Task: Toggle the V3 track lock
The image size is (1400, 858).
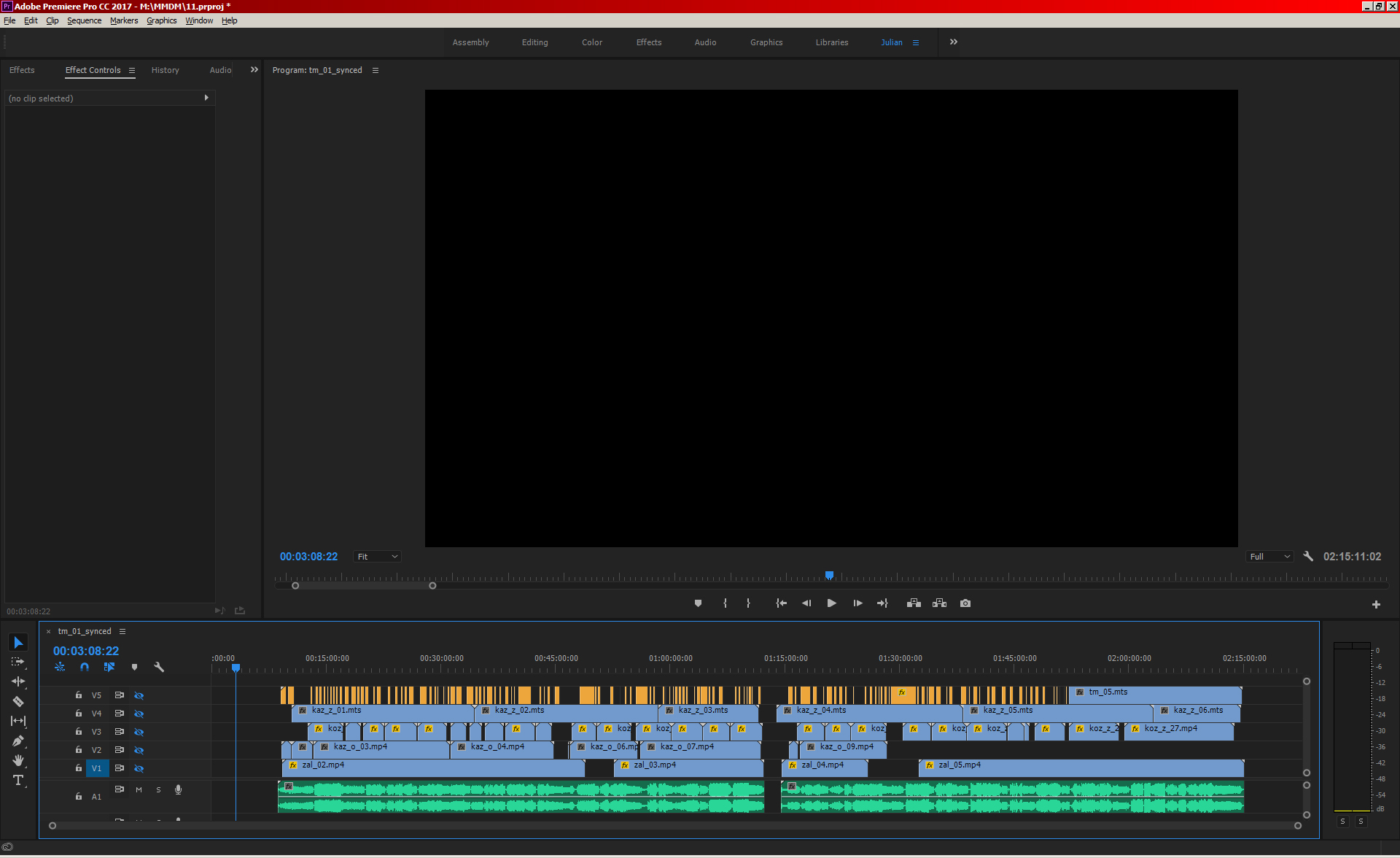Action: tap(79, 732)
